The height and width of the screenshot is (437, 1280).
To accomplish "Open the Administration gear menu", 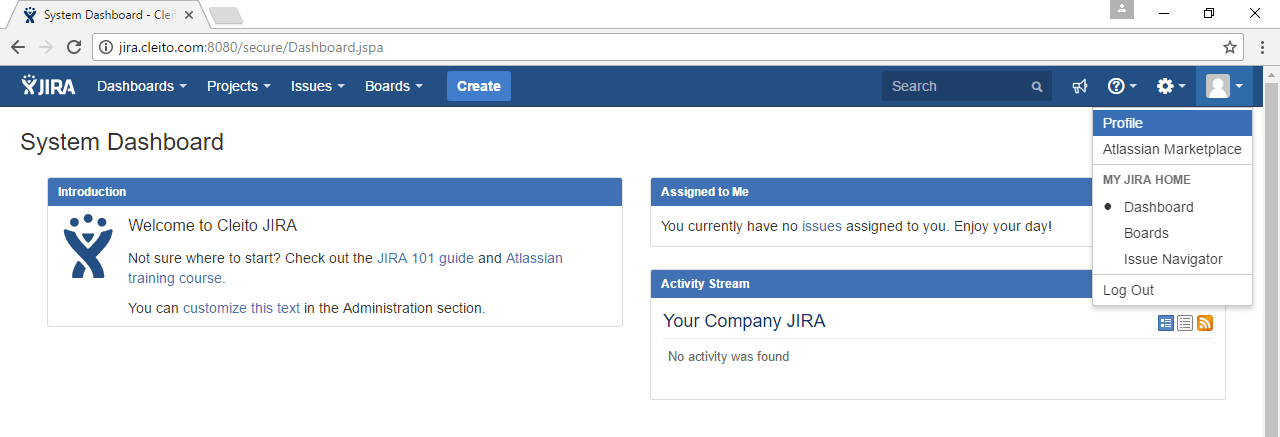I will click(x=1170, y=87).
